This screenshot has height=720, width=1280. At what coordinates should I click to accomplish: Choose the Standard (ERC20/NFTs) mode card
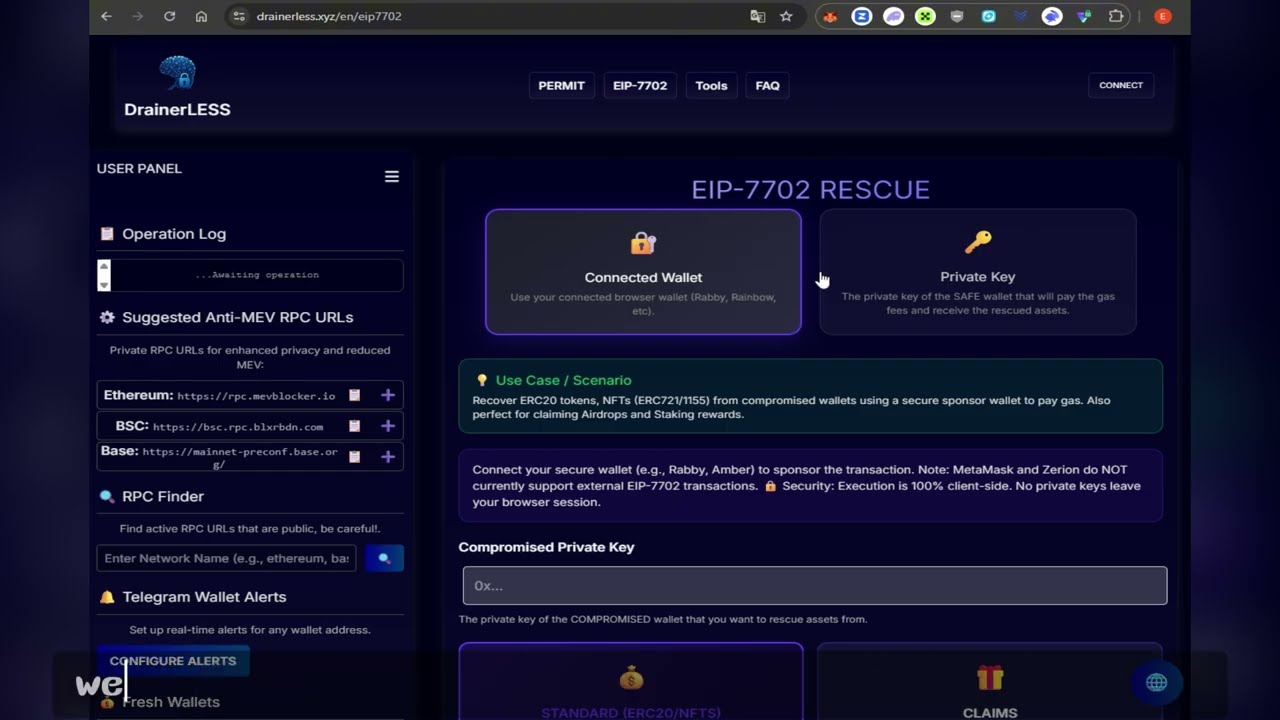point(631,682)
